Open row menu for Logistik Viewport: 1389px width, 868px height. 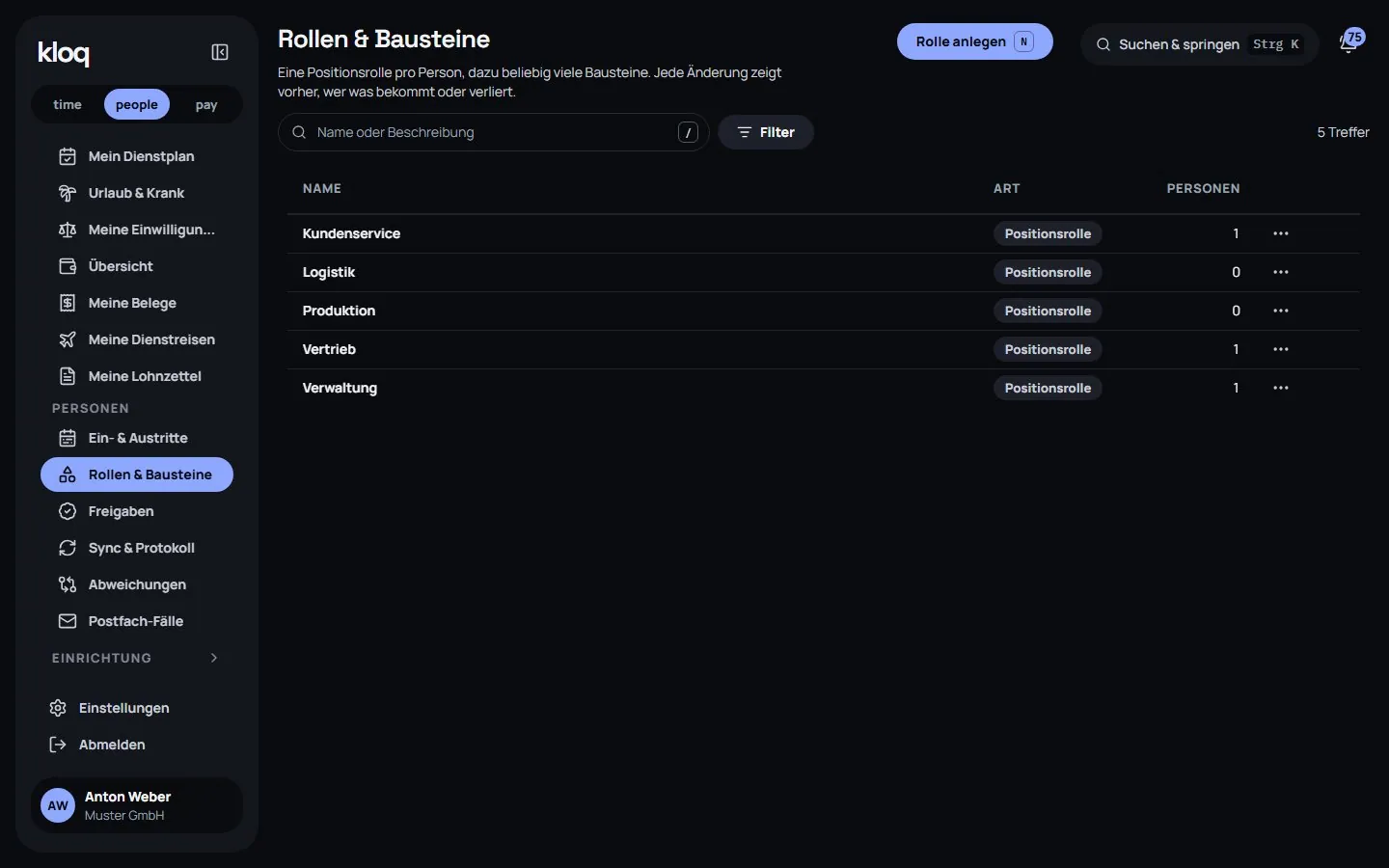pos(1281,272)
